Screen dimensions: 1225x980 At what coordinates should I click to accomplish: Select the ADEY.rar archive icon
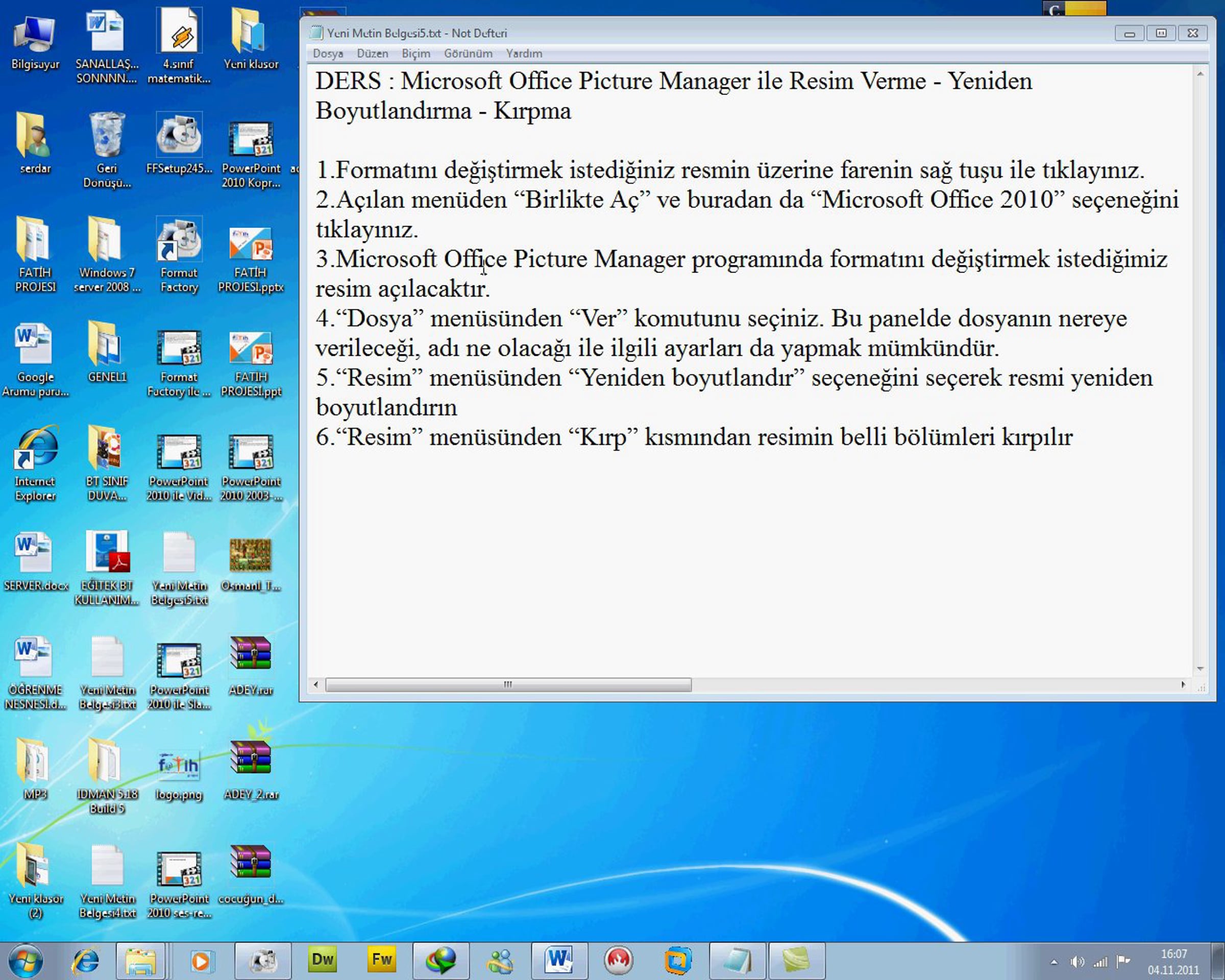coord(251,666)
